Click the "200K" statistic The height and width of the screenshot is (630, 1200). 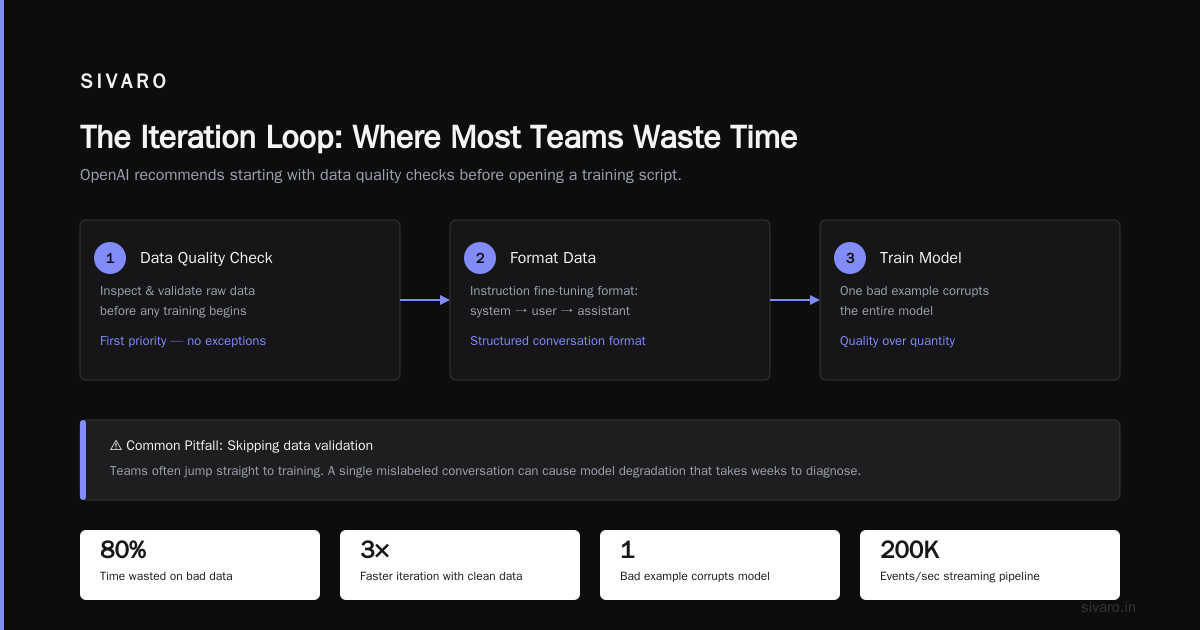click(x=910, y=550)
